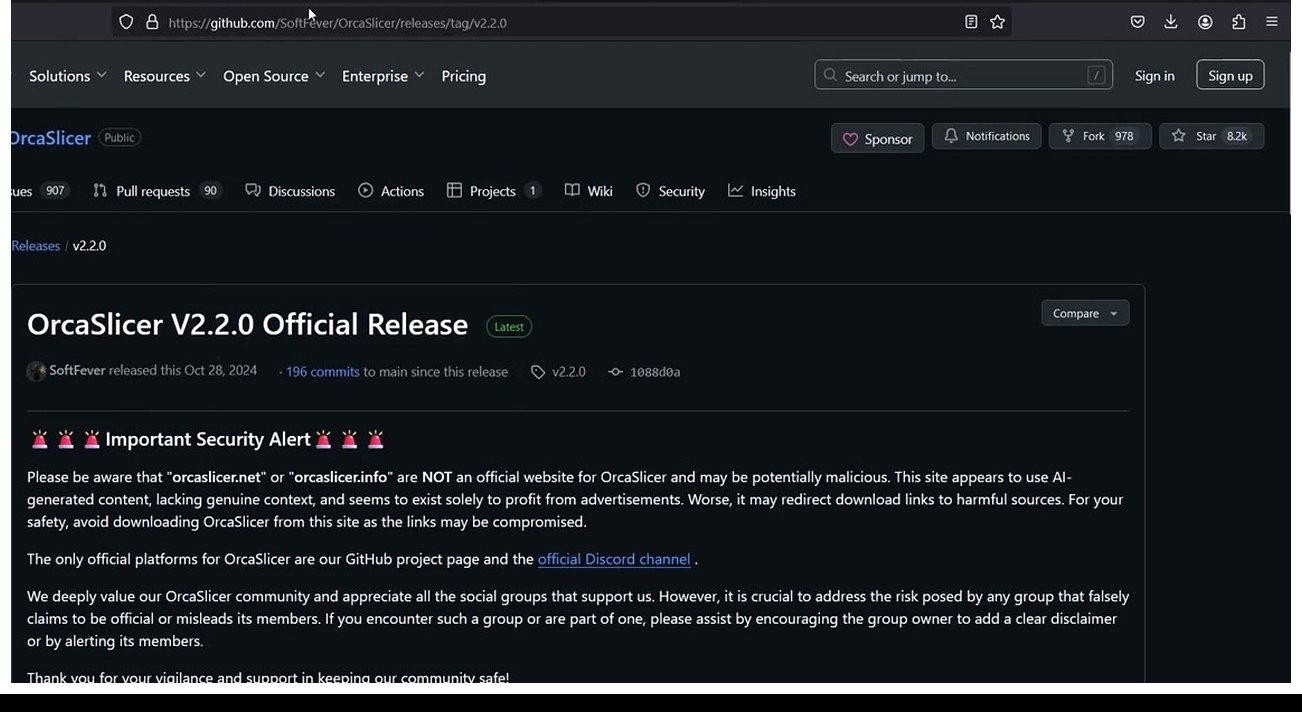Viewport: 1302px width, 712px height.
Task: Click the Notifications button
Action: [987, 136]
